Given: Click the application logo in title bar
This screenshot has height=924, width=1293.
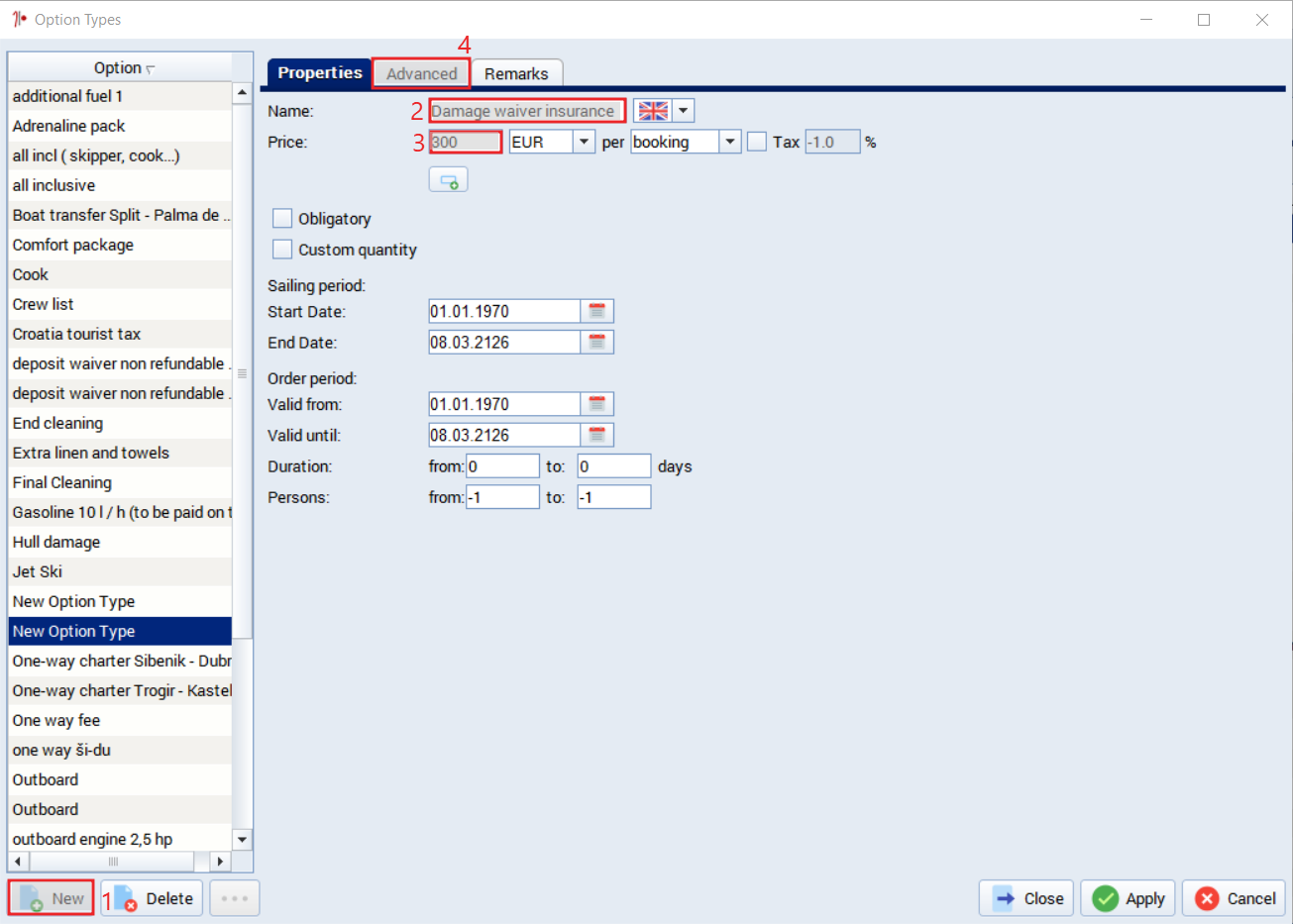Looking at the screenshot, I should coord(19,19).
